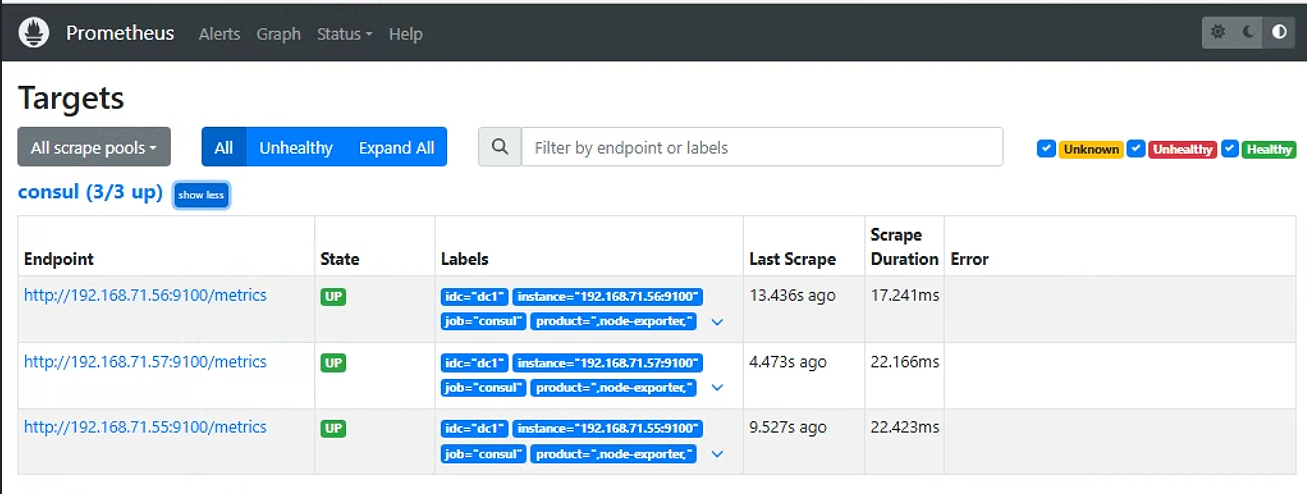Viewport: 1307px width, 494px height.
Task: Expand labels for the 192.168.71.57 target
Action: click(x=717, y=387)
